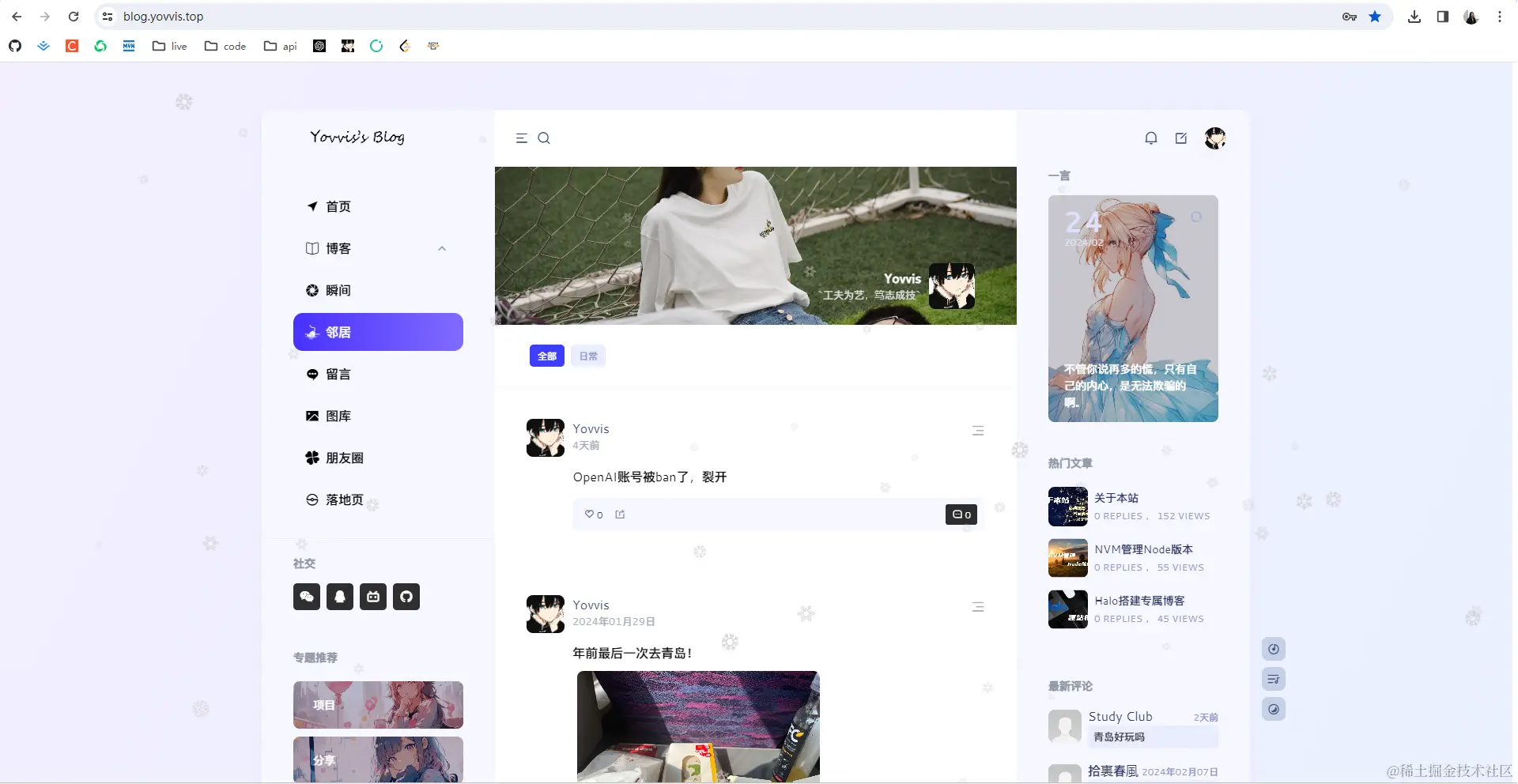The image size is (1518, 784).
Task: Open the photo in the 青岛 post
Action: pos(698,726)
